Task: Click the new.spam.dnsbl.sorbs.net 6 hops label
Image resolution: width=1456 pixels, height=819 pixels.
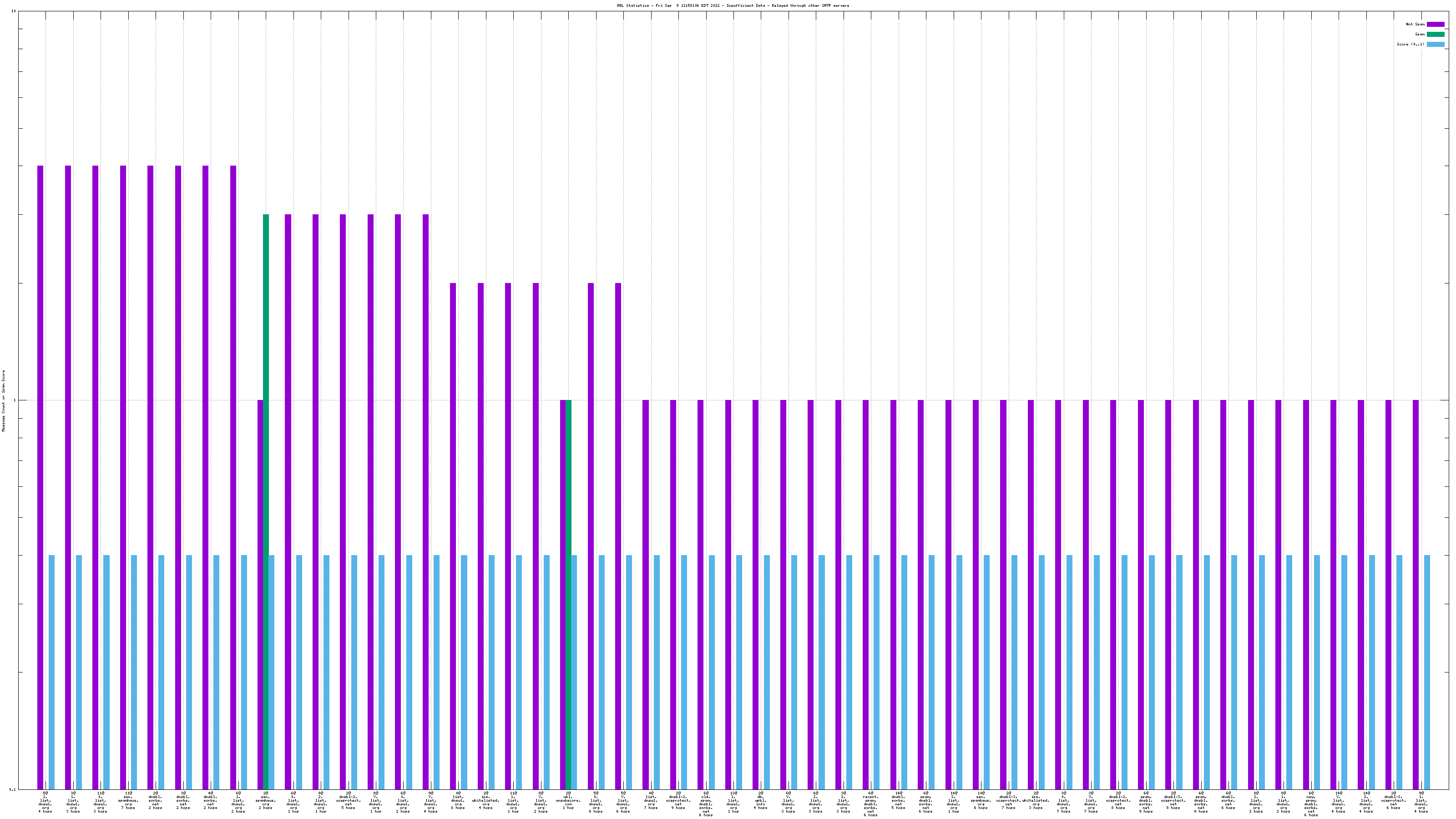Action: pos(1311,804)
